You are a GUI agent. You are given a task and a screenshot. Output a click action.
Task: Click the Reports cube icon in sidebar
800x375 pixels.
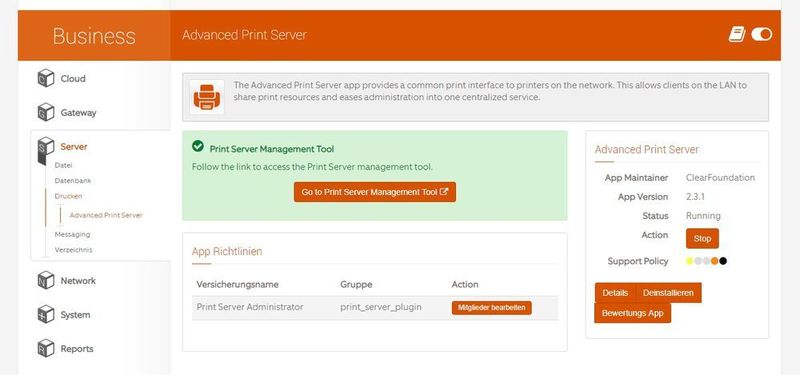tap(46, 348)
